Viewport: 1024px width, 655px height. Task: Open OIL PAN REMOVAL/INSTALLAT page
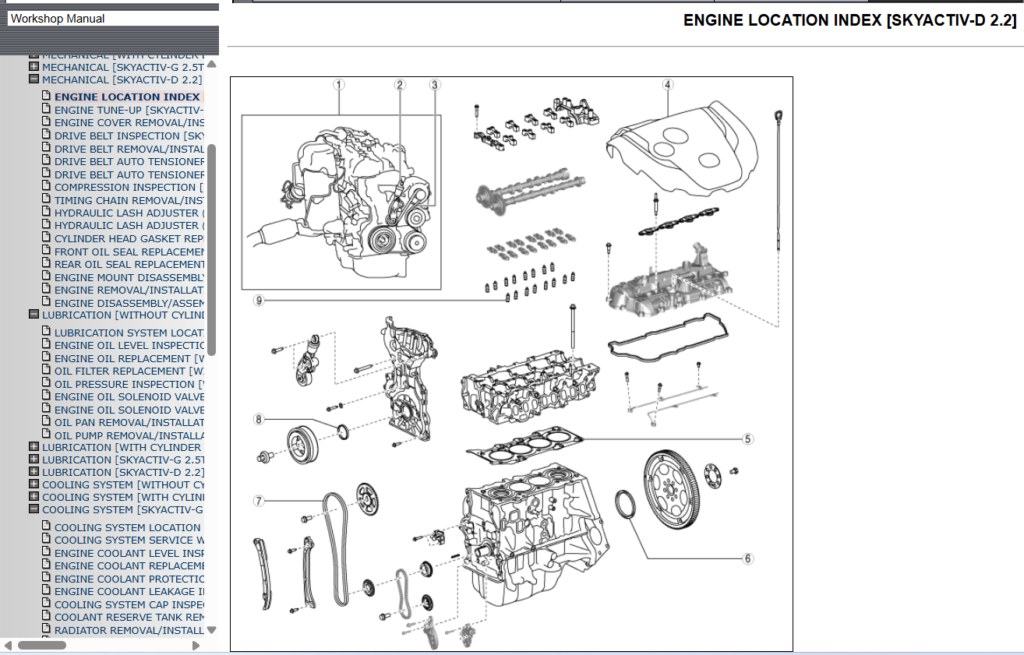point(129,422)
